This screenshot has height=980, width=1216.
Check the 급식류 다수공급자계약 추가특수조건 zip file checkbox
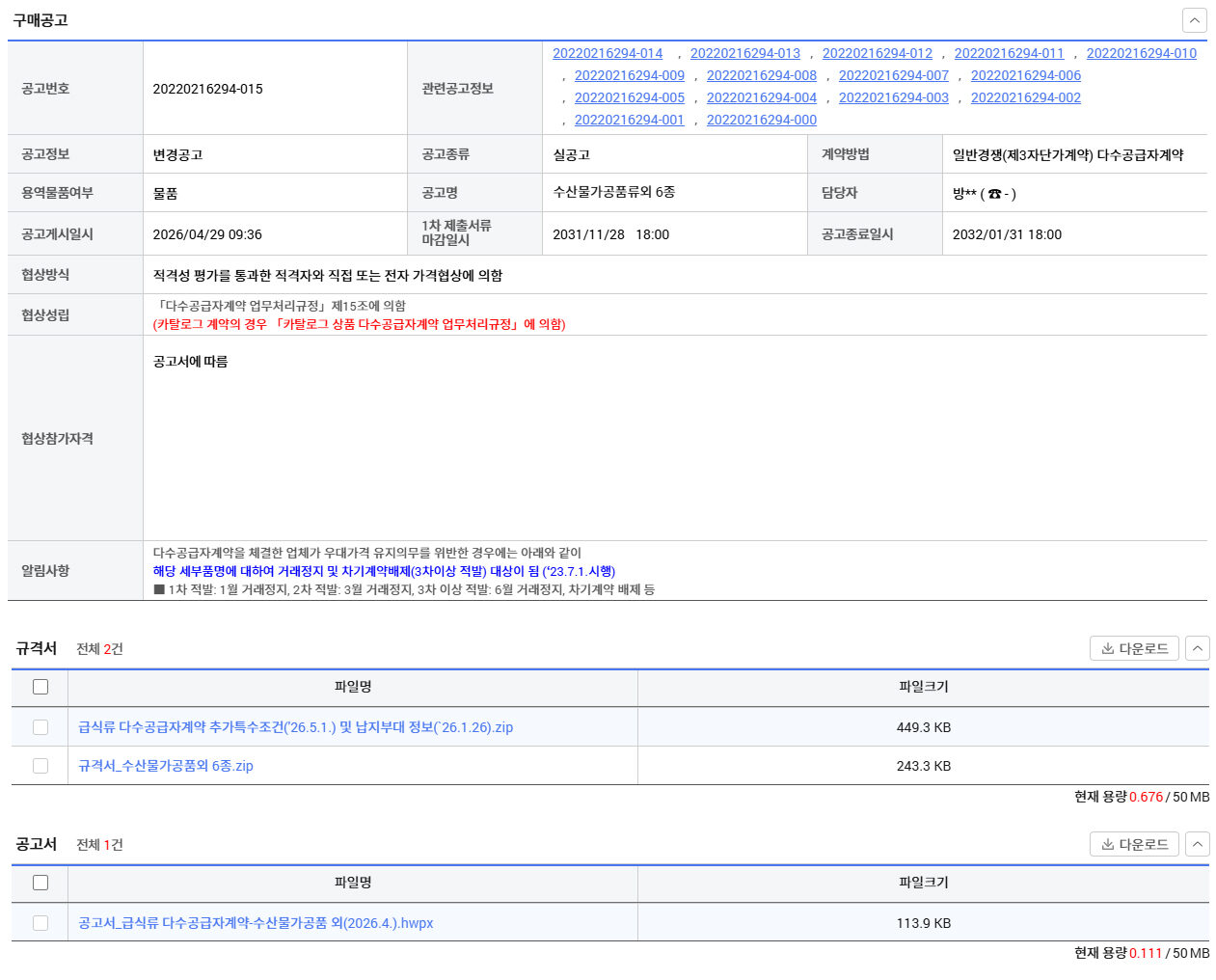[41, 727]
